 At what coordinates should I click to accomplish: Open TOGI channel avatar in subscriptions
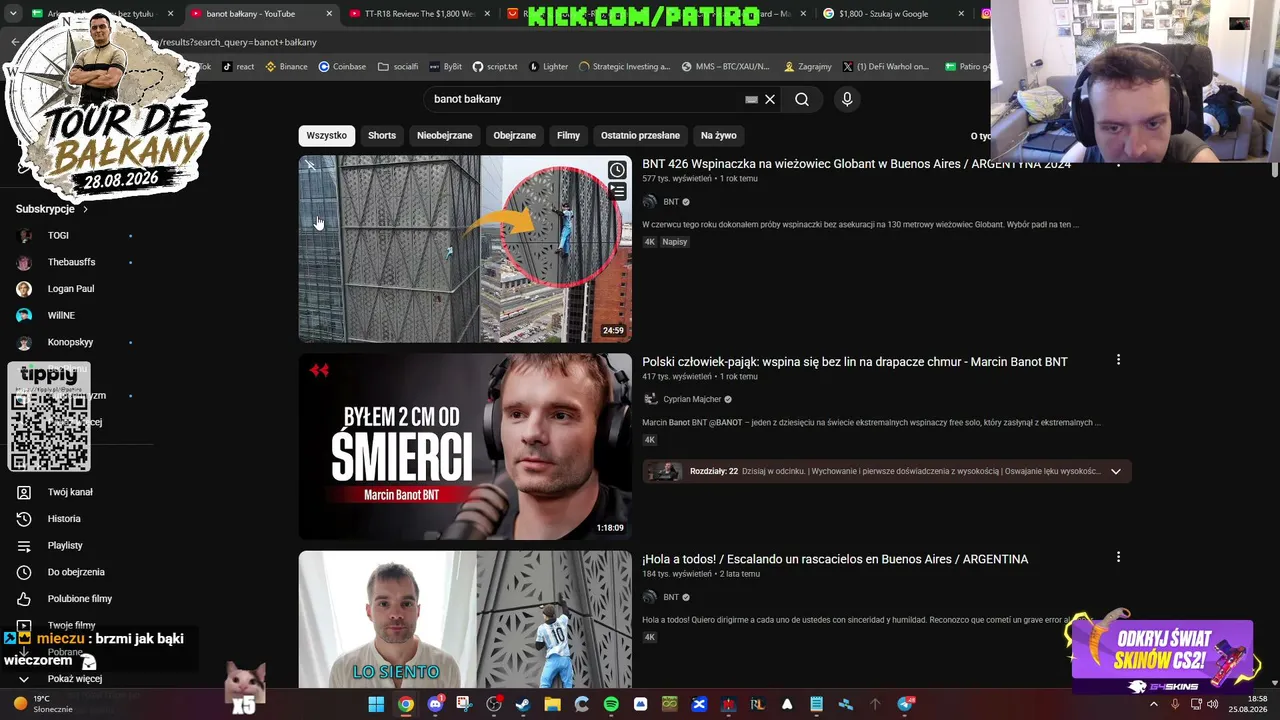(24, 236)
